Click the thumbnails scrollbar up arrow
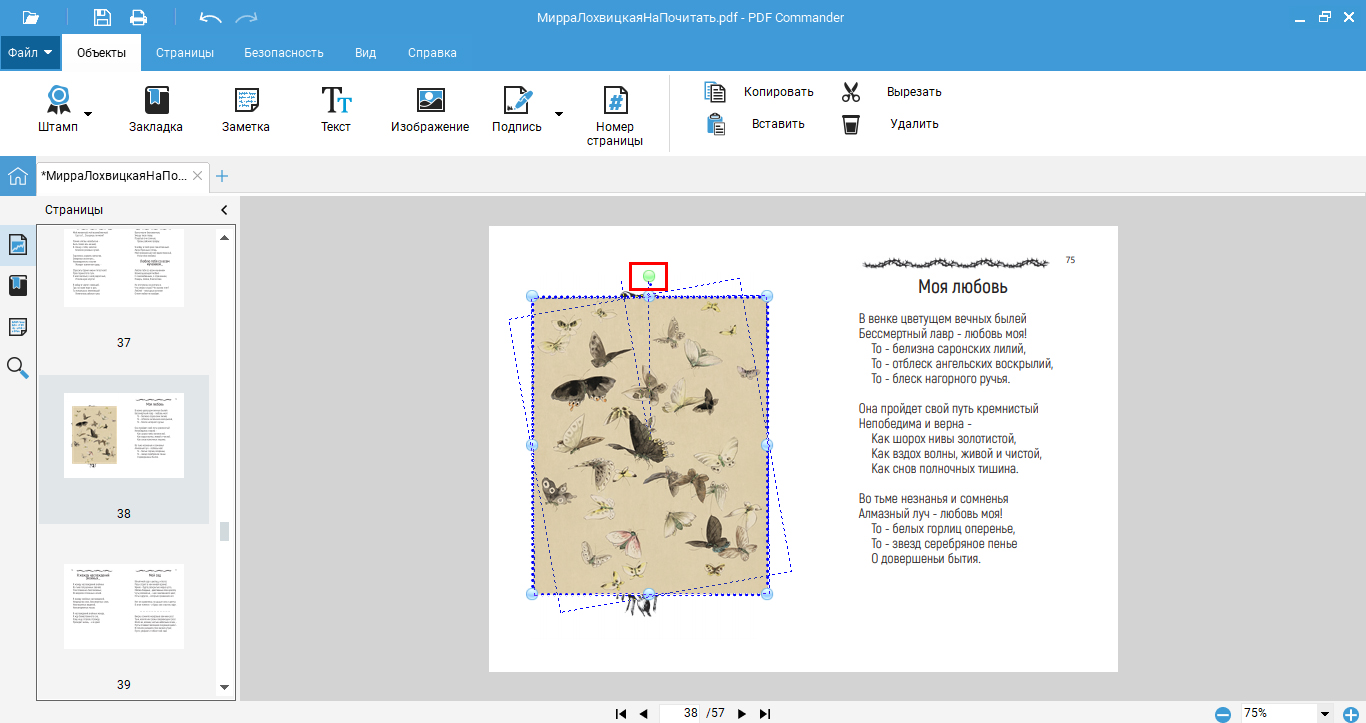Screen dimensions: 1366x723 point(224,238)
